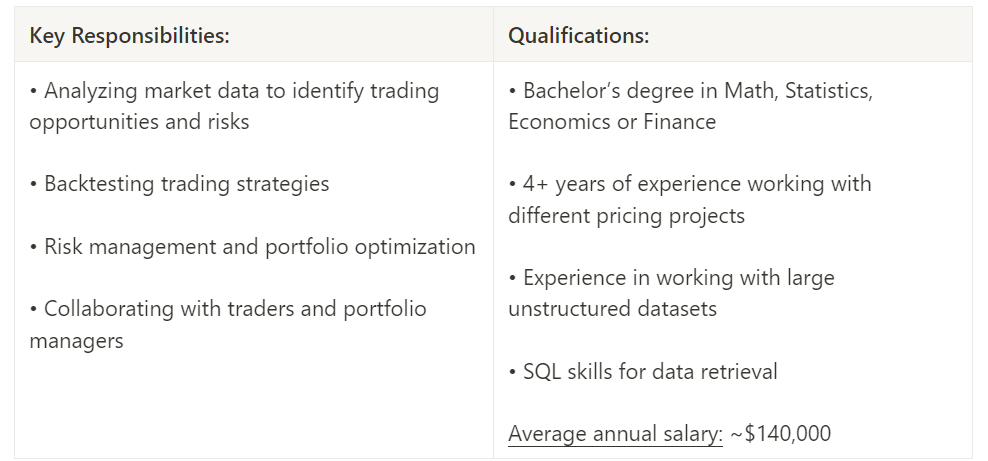Click the "Qualifications:" header cell

pyautogui.click(x=579, y=36)
